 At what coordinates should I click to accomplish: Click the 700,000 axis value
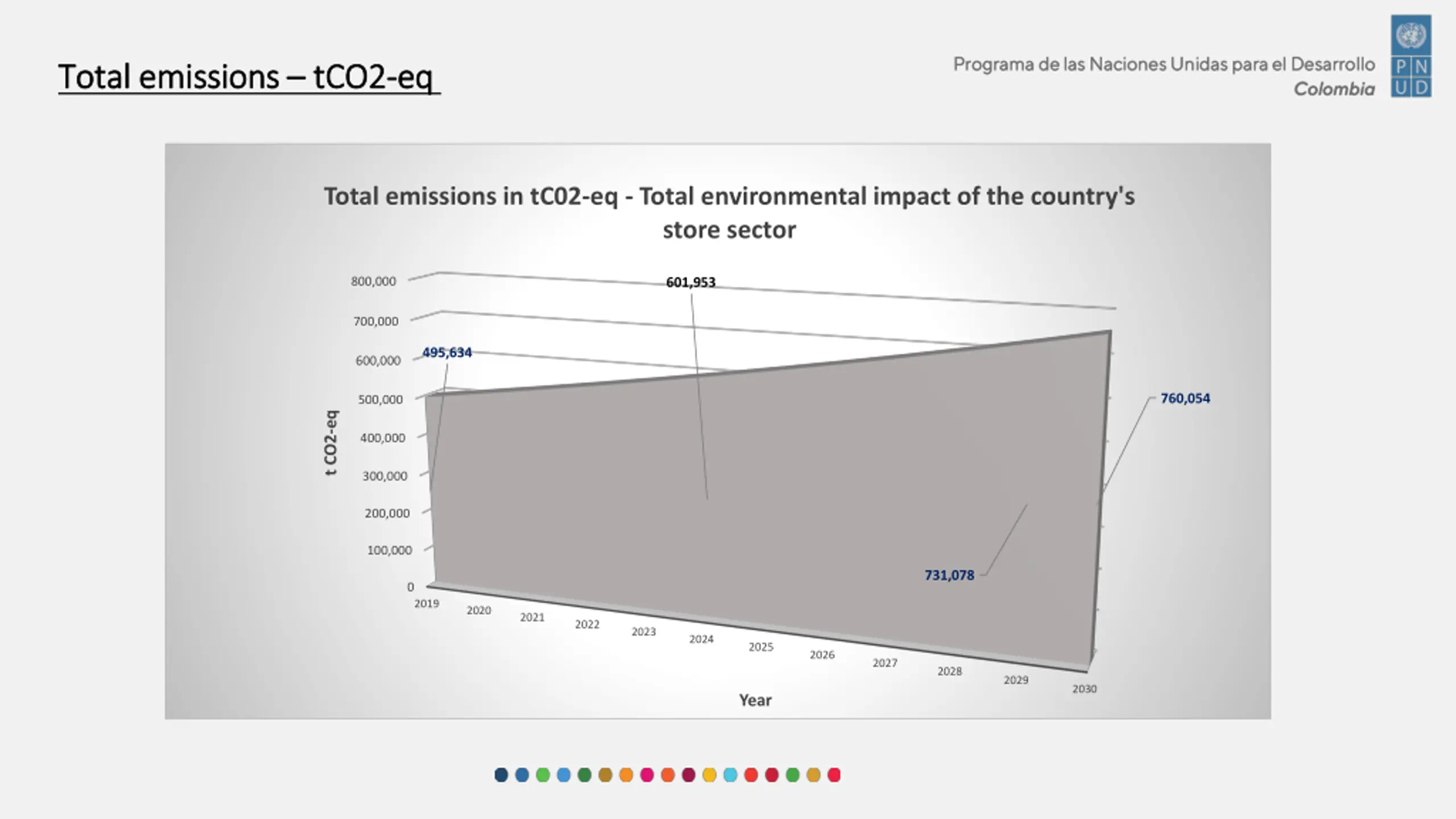(376, 321)
